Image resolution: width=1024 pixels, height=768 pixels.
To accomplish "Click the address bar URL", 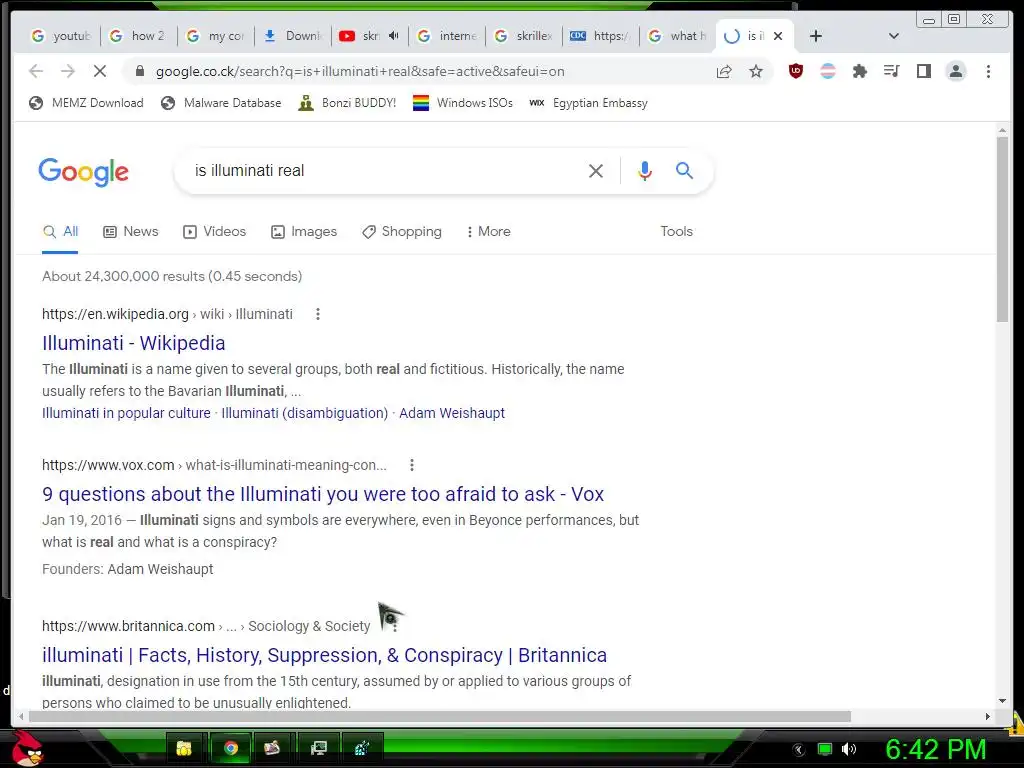I will point(360,71).
